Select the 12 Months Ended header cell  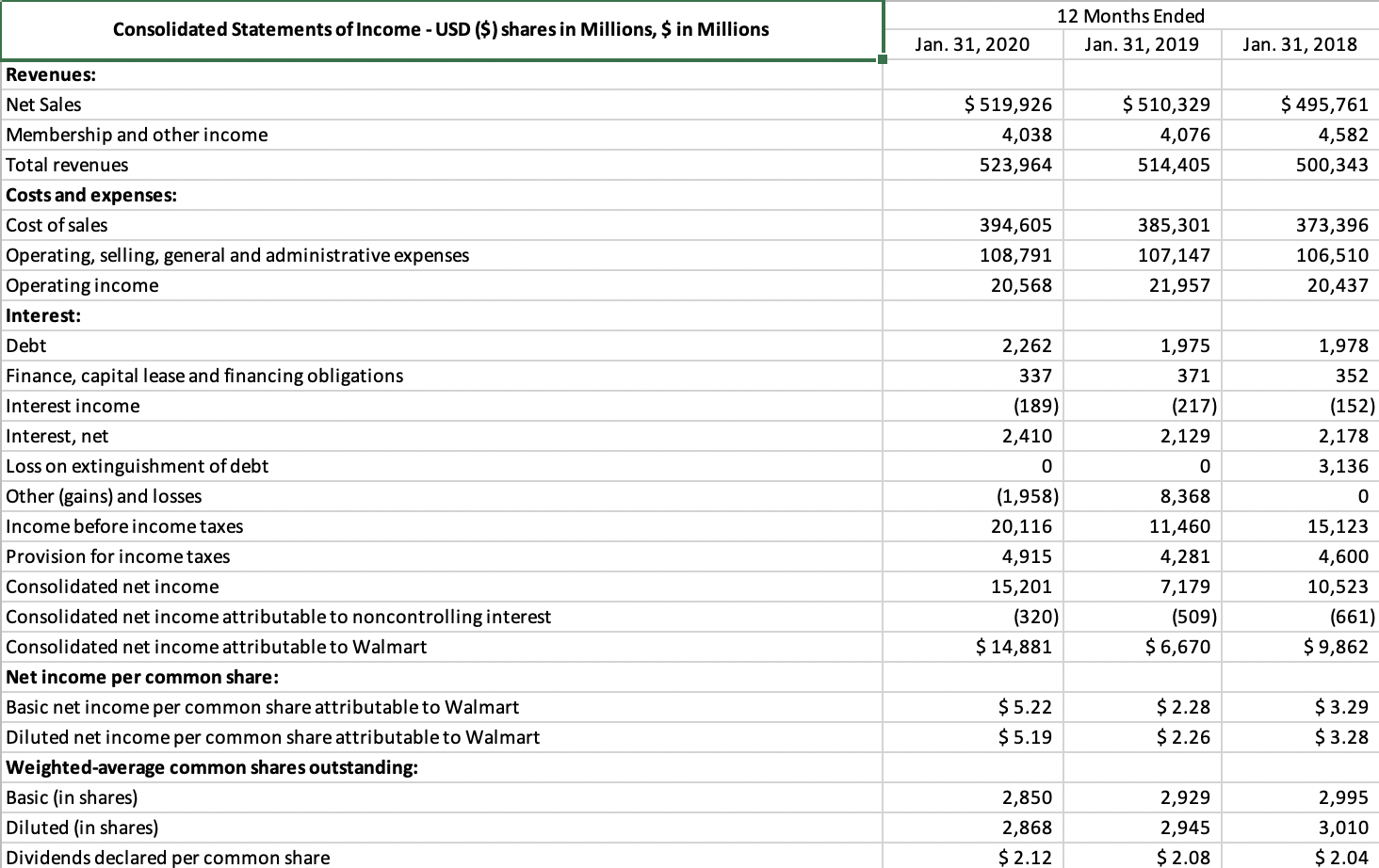tap(1129, 16)
